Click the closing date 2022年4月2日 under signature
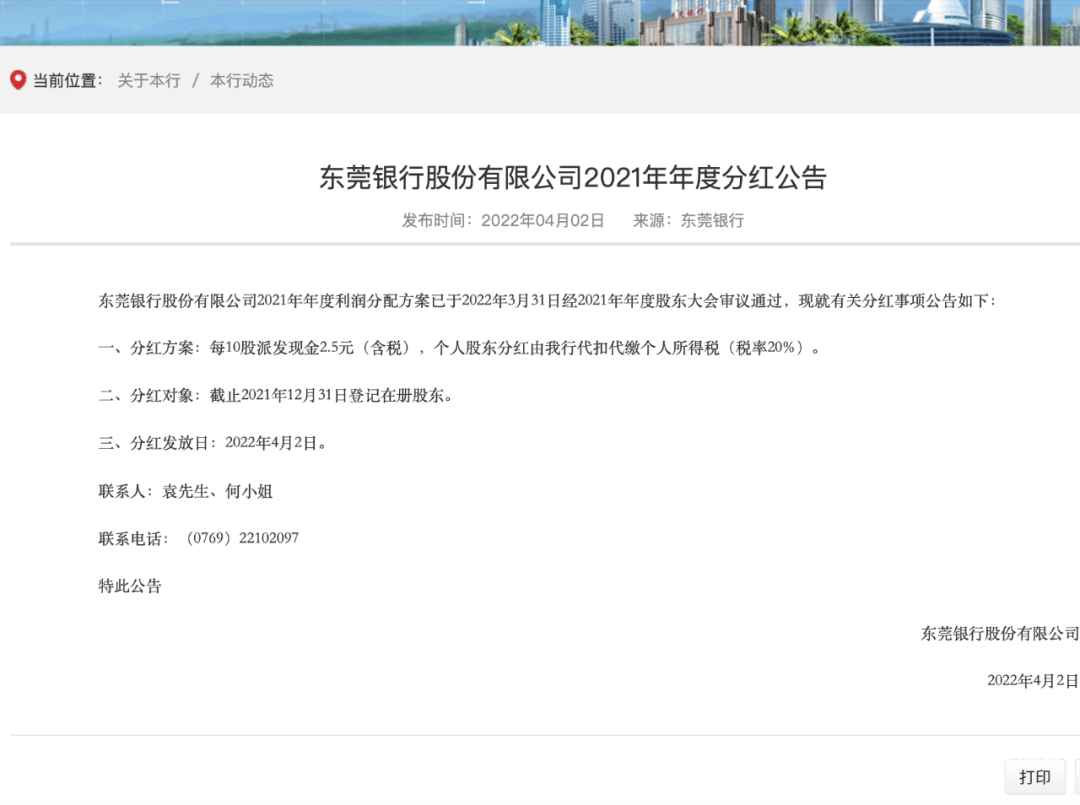The width and height of the screenshot is (1080, 805). 1033,680
